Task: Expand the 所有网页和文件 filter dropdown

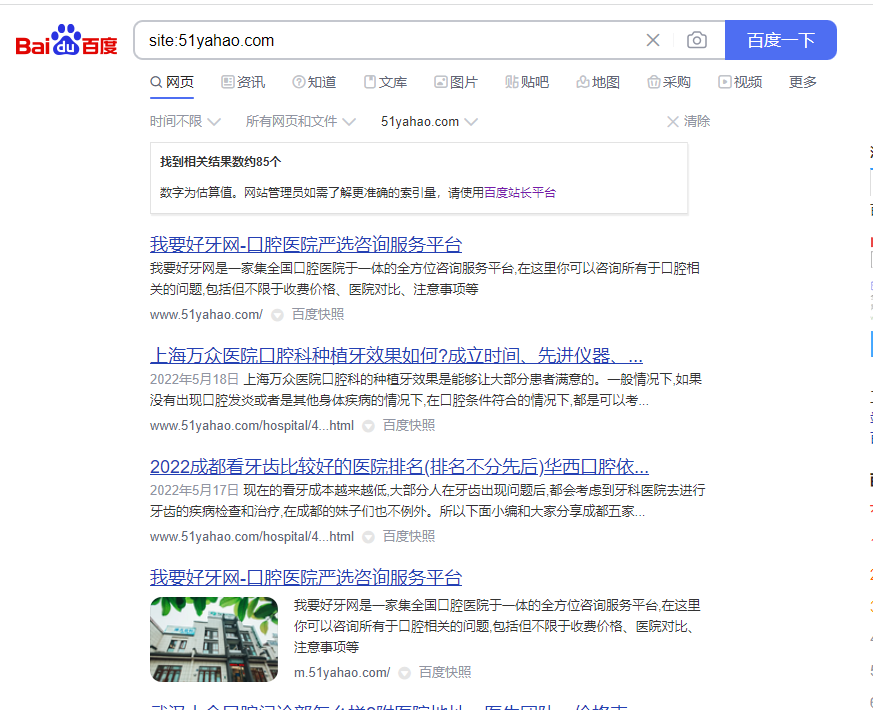Action: (x=300, y=121)
